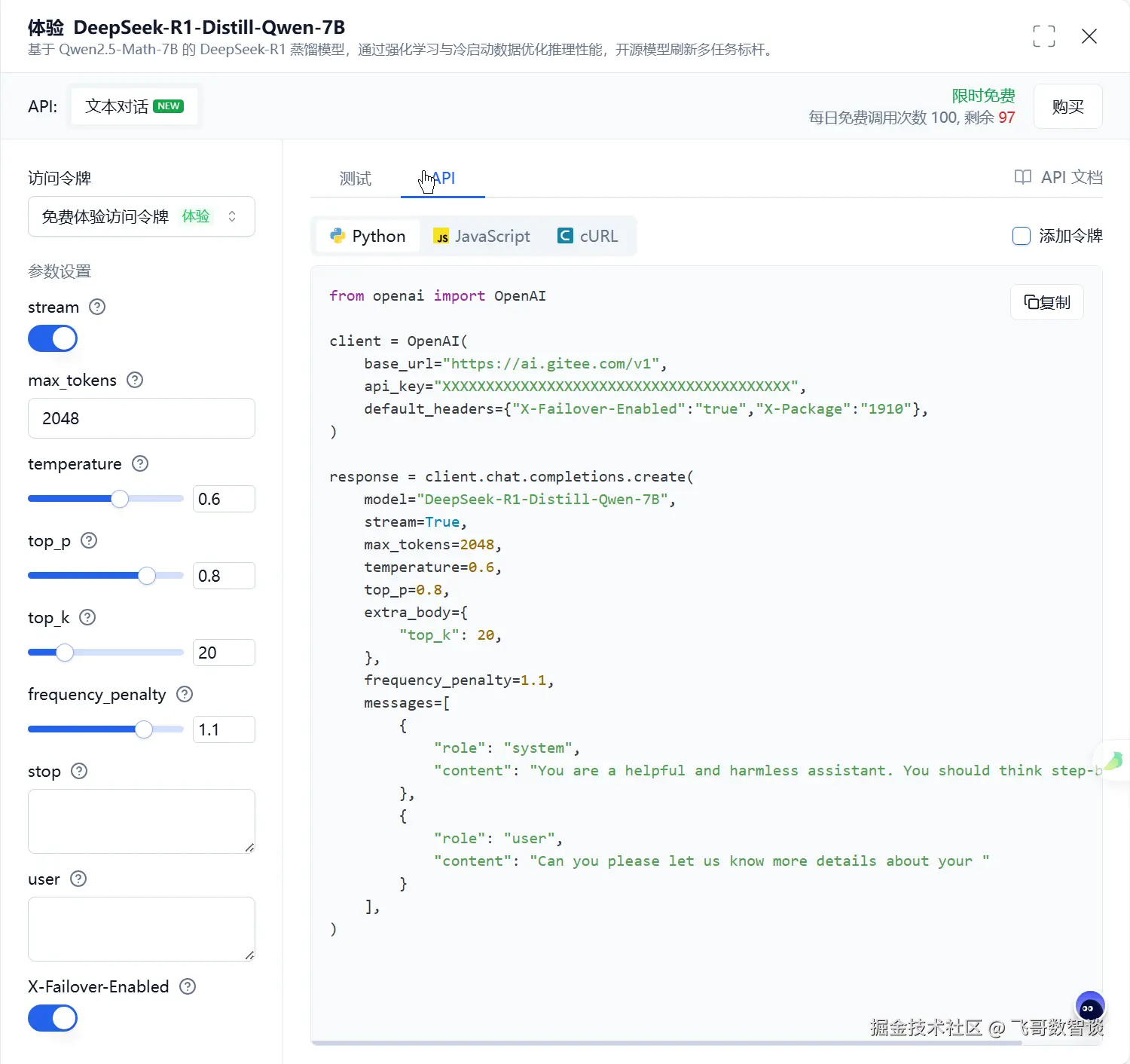Adjust the top_p slider handle
The image size is (1130, 1064).
[147, 576]
